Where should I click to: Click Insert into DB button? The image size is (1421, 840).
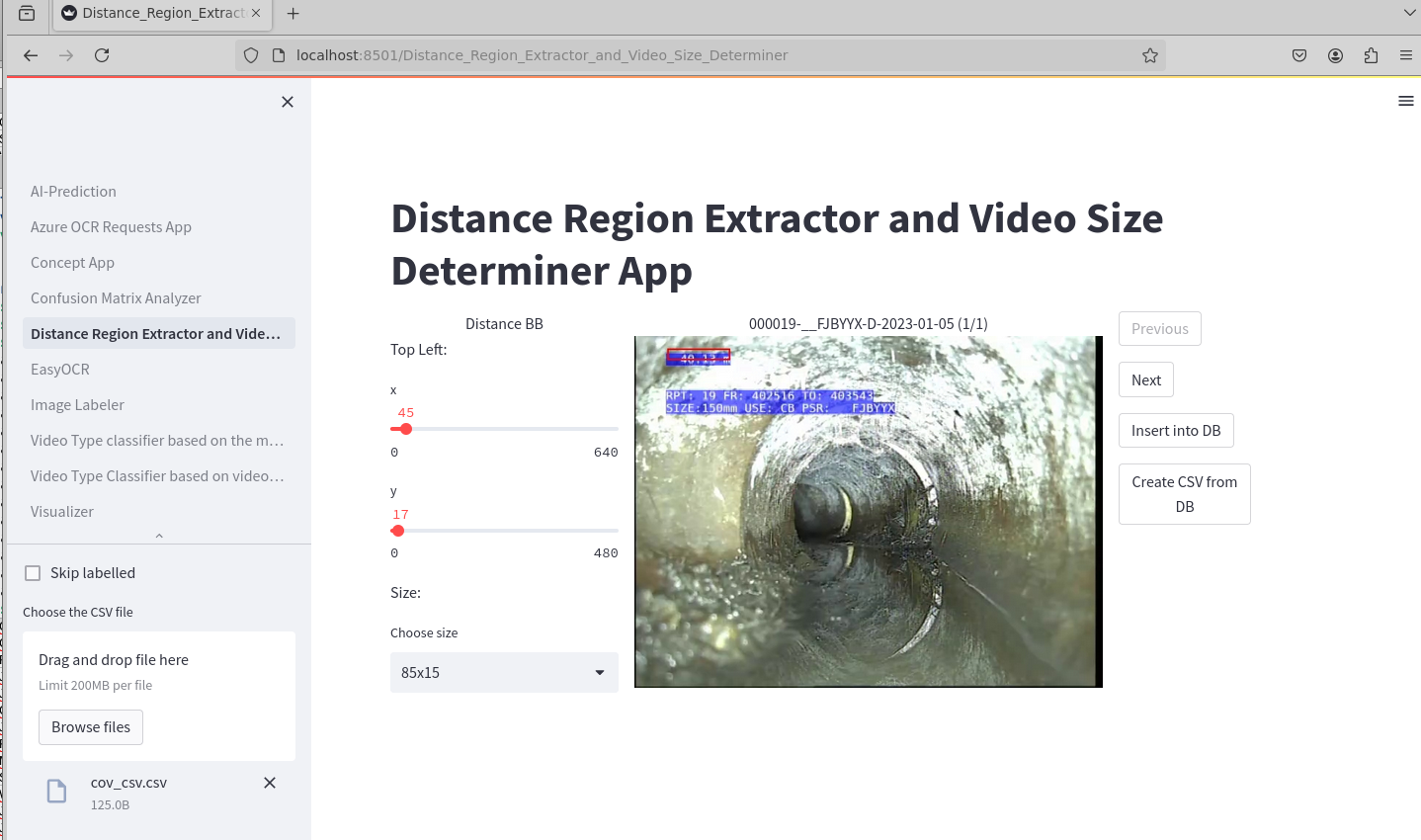1176,431
